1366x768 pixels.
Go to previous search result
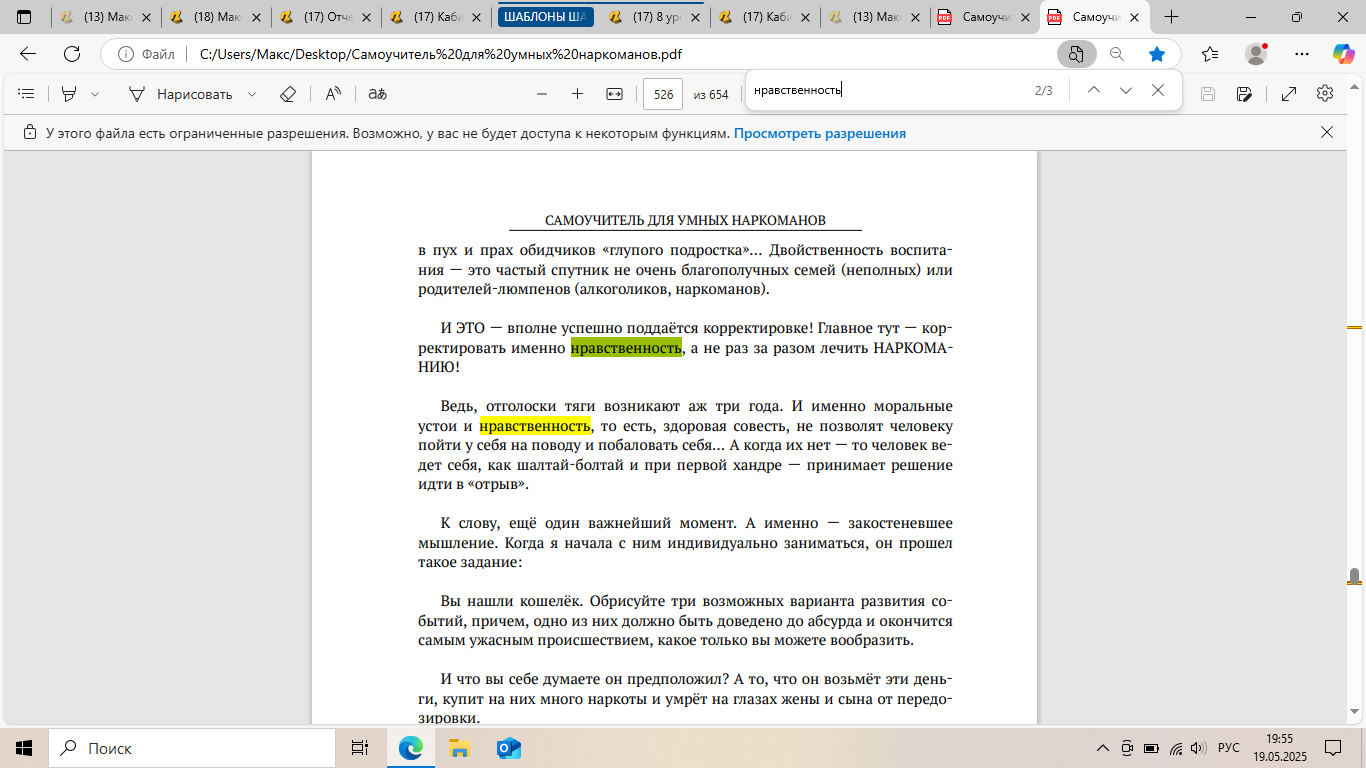[x=1093, y=90]
